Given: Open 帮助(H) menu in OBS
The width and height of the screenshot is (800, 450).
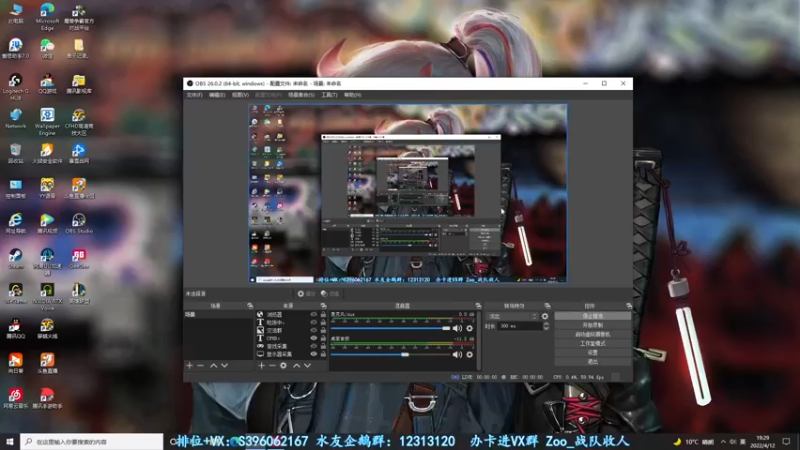Looking at the screenshot, I should [353, 95].
